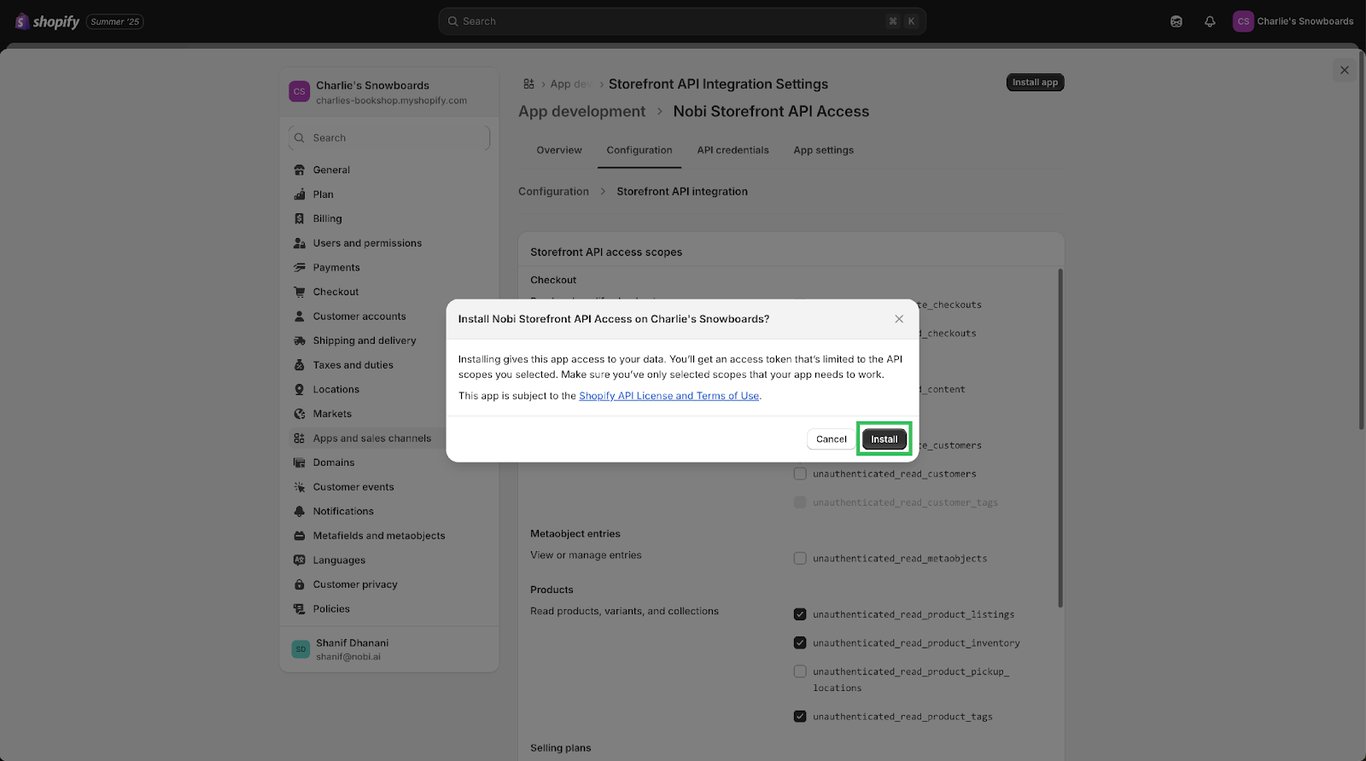
Task: Click the Install app button at top right
Action: [1035, 82]
